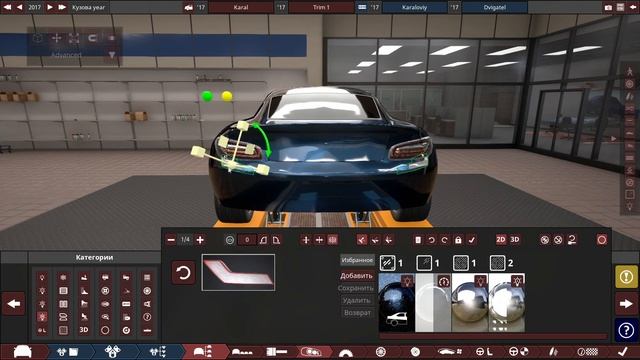This screenshot has width=640, height=360.
Task: Click the checkmark icon in the fixture toolbar
Action: 471,240
